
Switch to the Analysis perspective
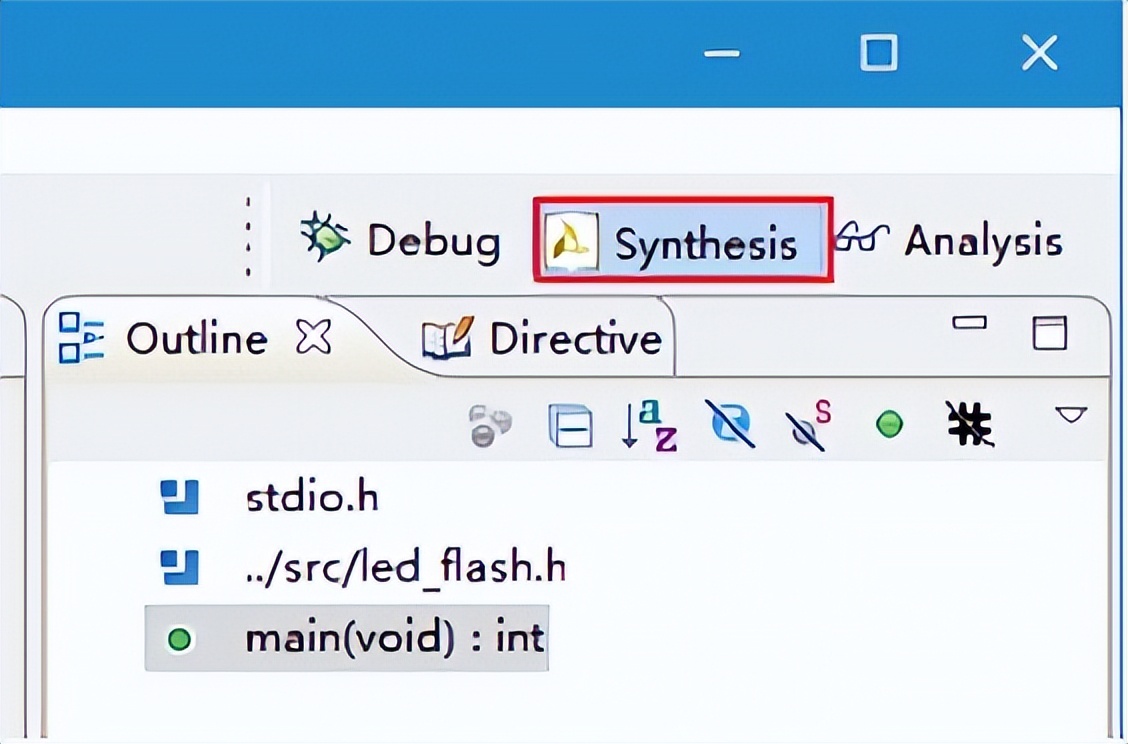pos(948,240)
